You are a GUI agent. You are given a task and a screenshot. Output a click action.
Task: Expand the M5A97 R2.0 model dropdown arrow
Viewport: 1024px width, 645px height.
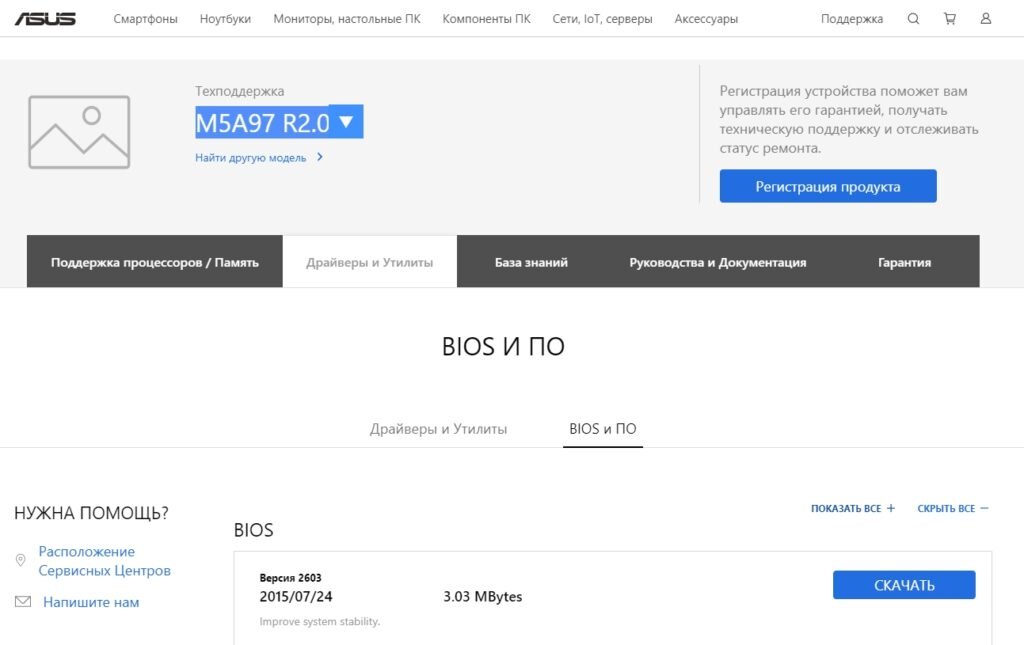[346, 121]
